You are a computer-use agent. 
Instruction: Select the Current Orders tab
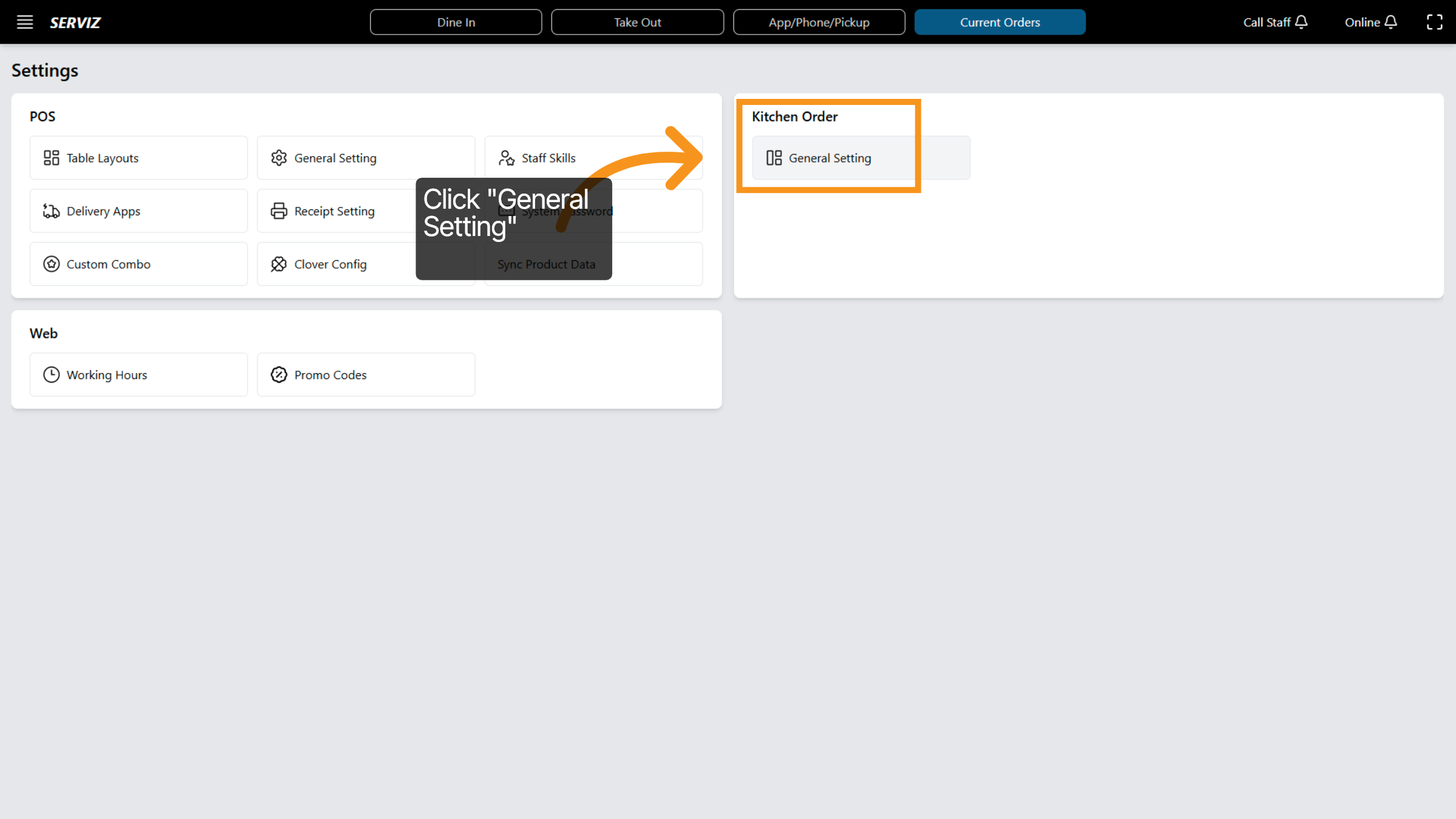coord(1000,22)
